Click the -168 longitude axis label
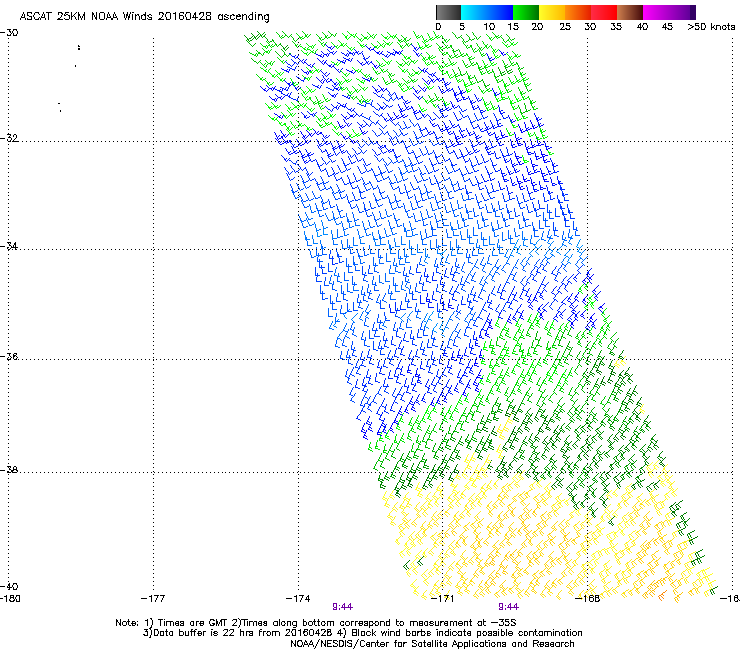740x650 pixels. tap(588, 599)
